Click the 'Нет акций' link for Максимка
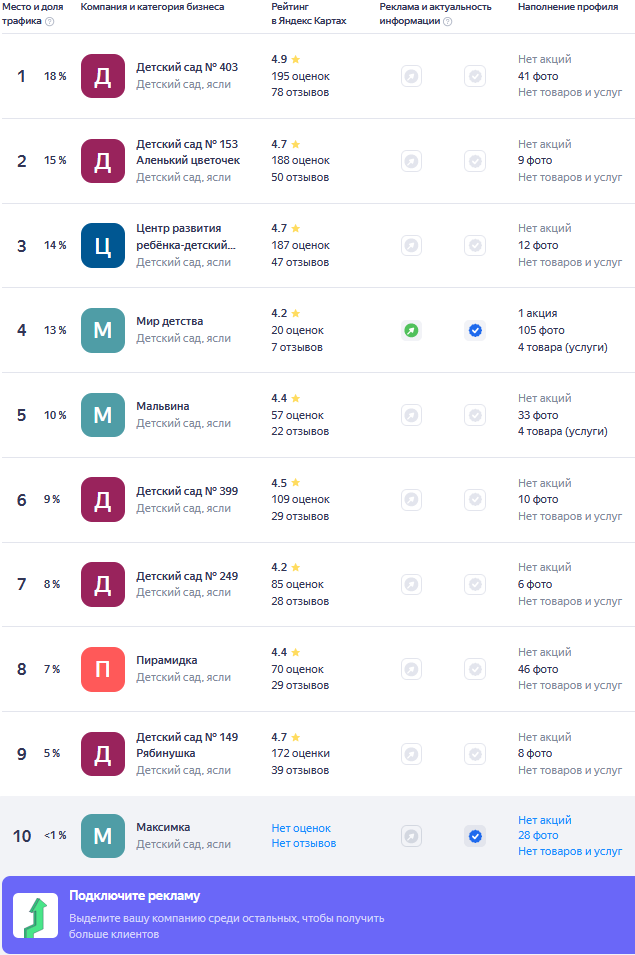This screenshot has height=955, width=635. [544, 820]
